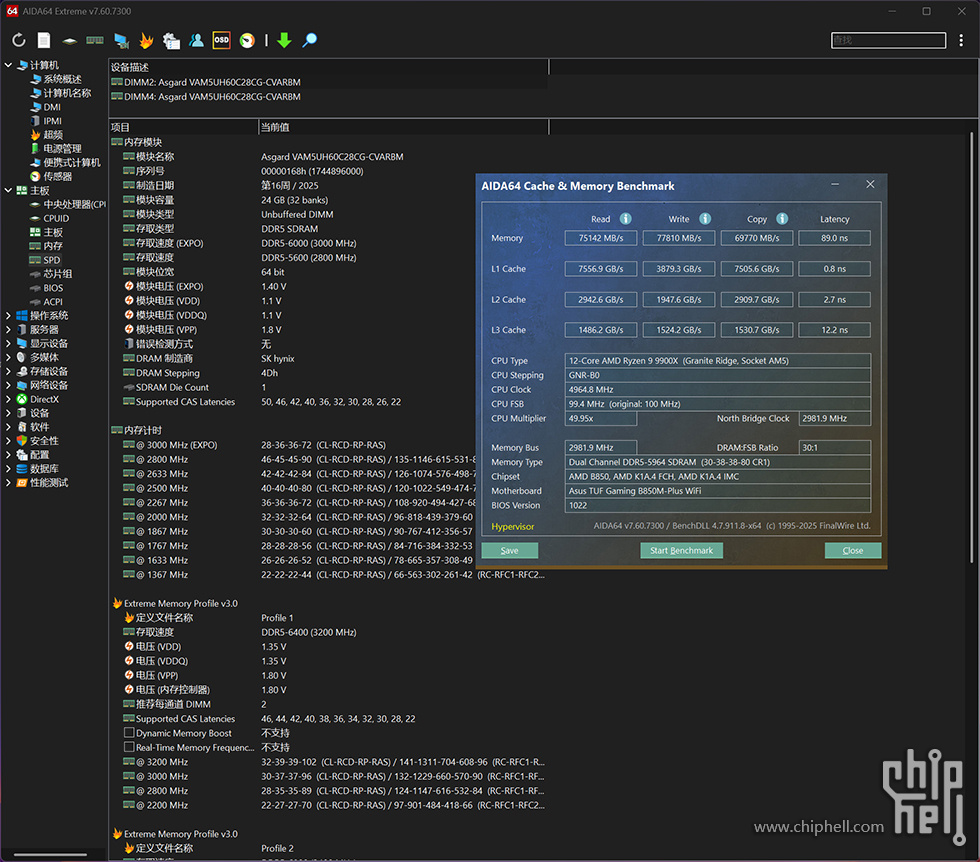Image resolution: width=980 pixels, height=862 pixels.
Task: Click the flame stability test icon
Action: (x=146, y=41)
